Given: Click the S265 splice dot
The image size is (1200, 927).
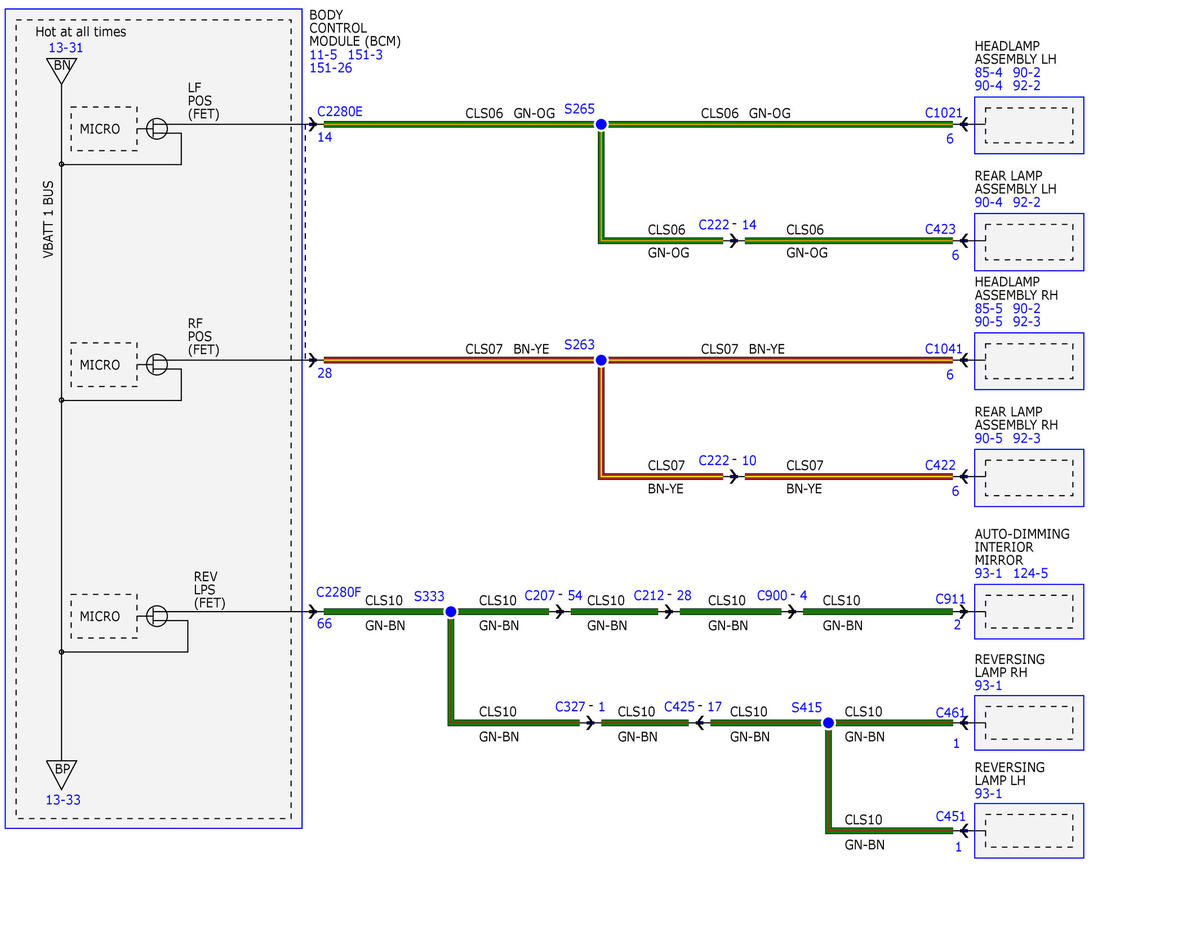Looking at the screenshot, I should click(601, 125).
